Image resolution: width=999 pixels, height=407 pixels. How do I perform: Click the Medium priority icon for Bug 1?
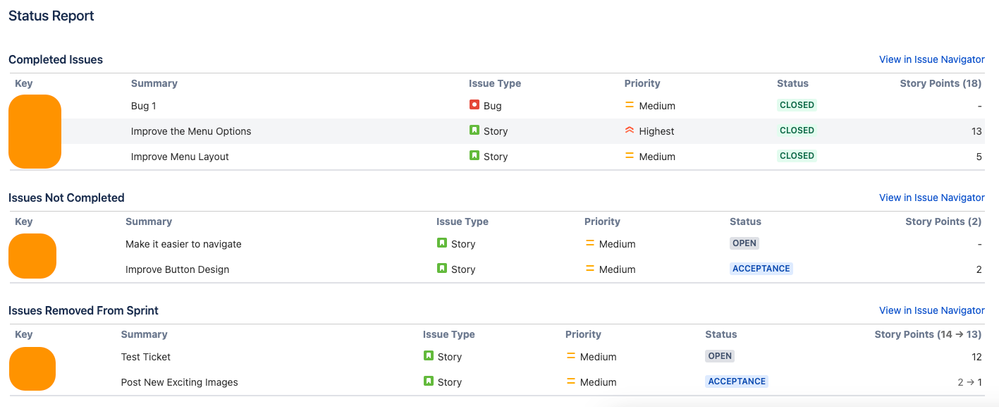point(630,105)
